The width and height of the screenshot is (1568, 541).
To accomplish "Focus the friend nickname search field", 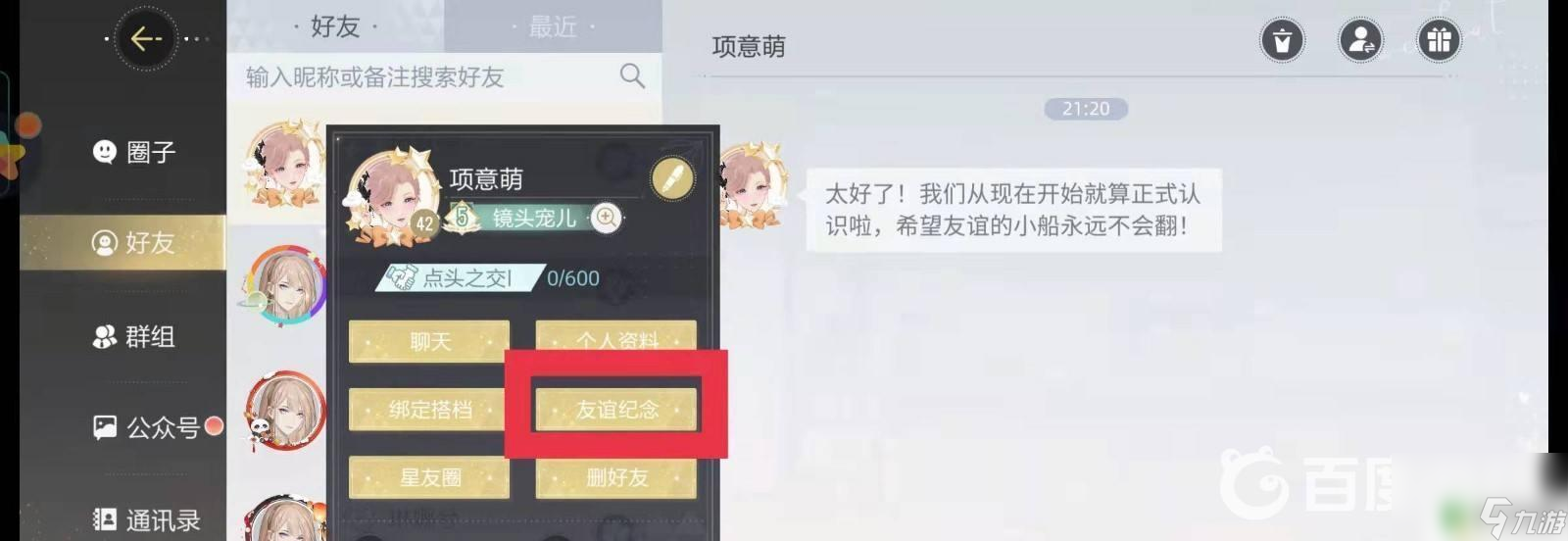I will click(444, 76).
